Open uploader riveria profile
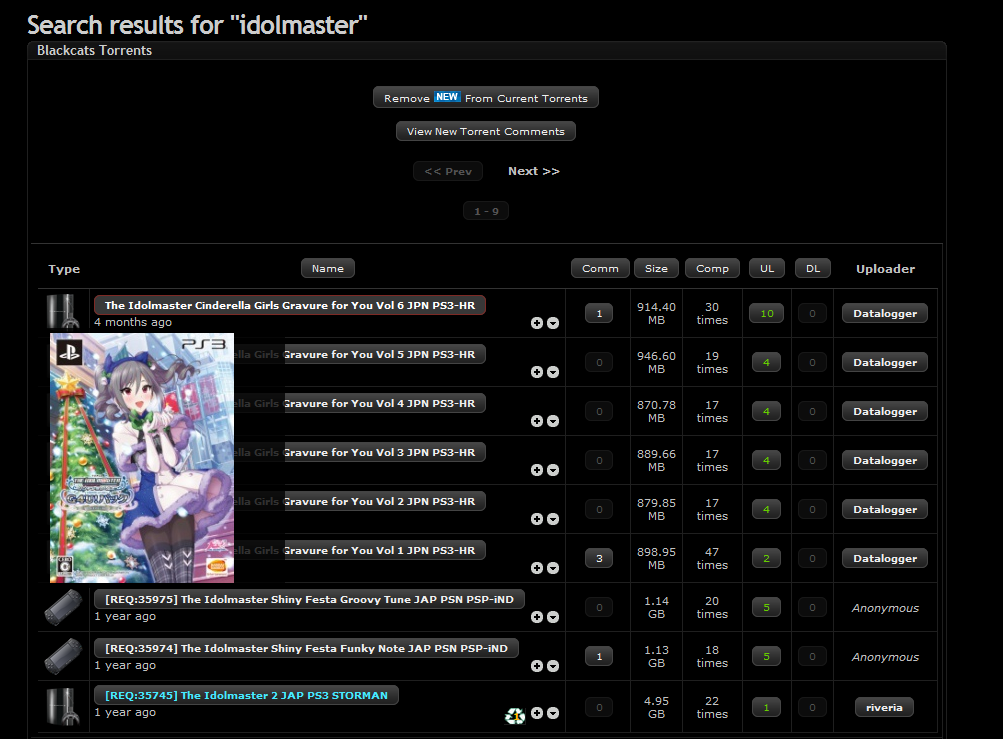 tap(884, 708)
